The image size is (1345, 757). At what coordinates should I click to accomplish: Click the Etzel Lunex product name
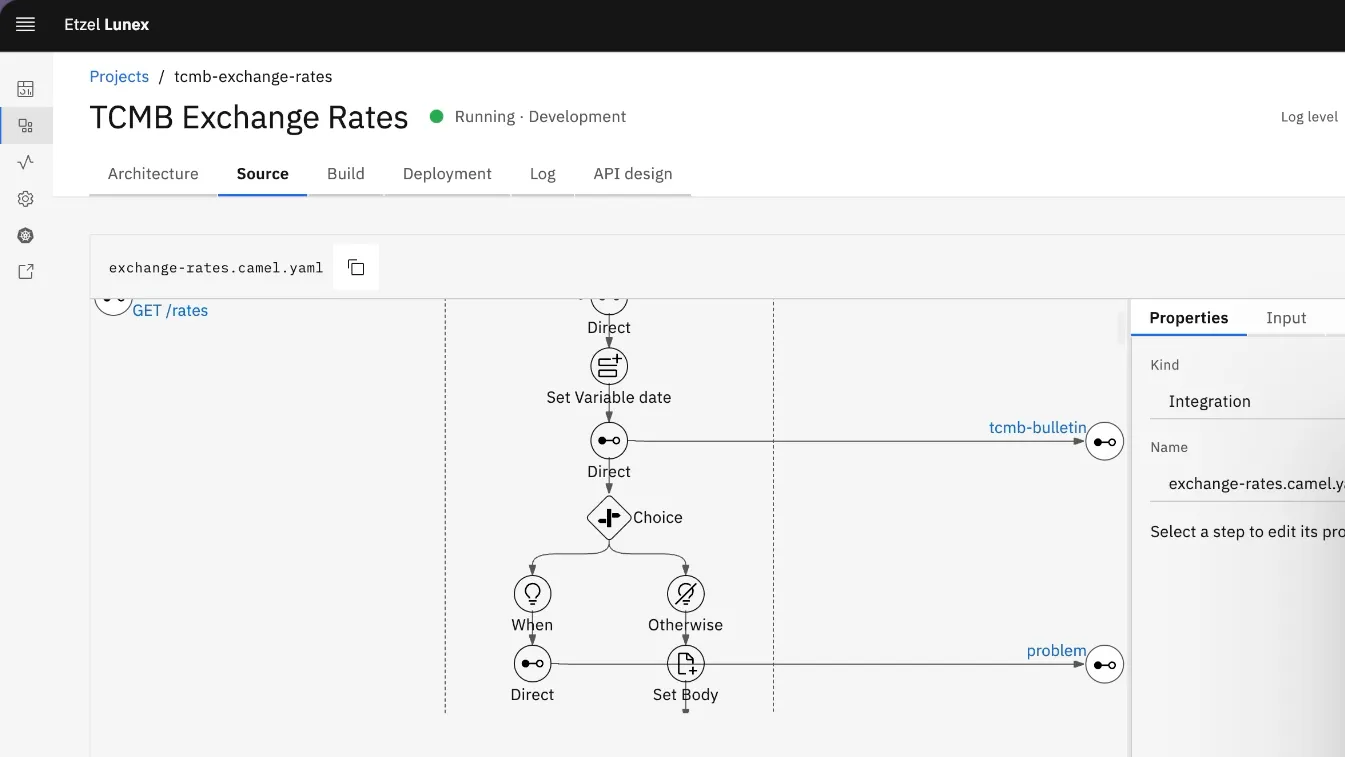click(107, 25)
